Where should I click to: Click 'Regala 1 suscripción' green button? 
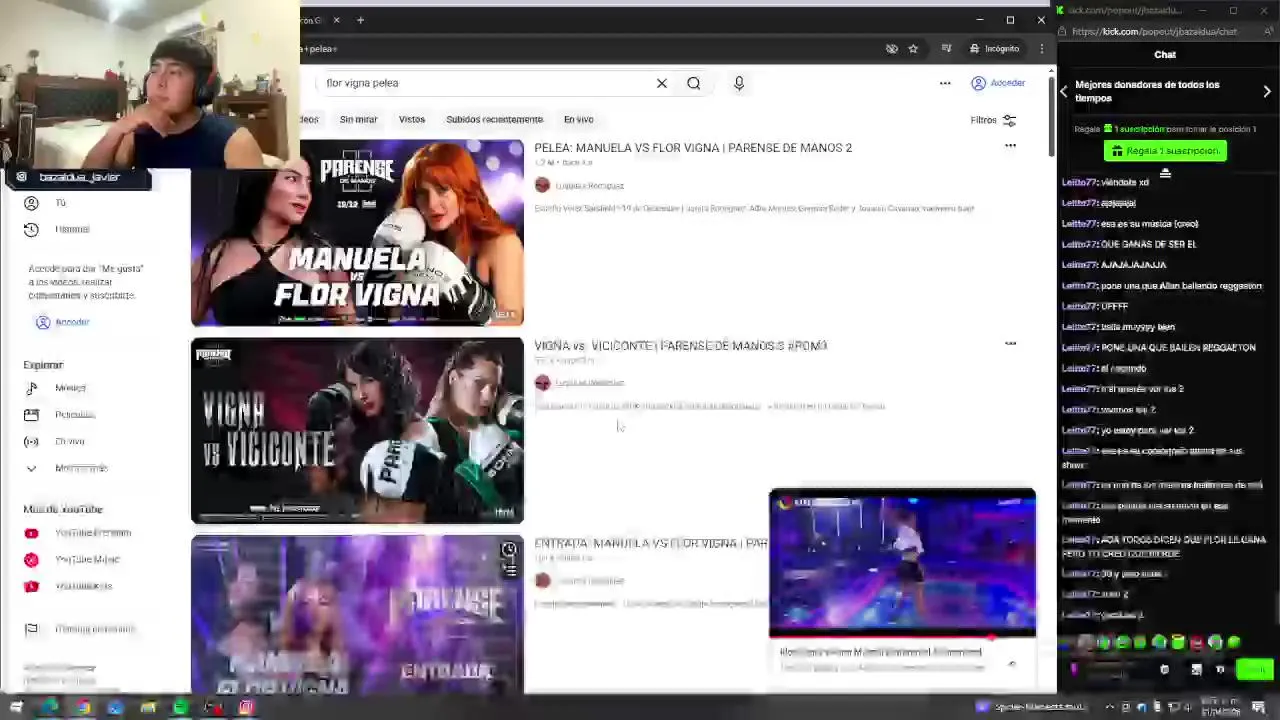(x=1165, y=151)
